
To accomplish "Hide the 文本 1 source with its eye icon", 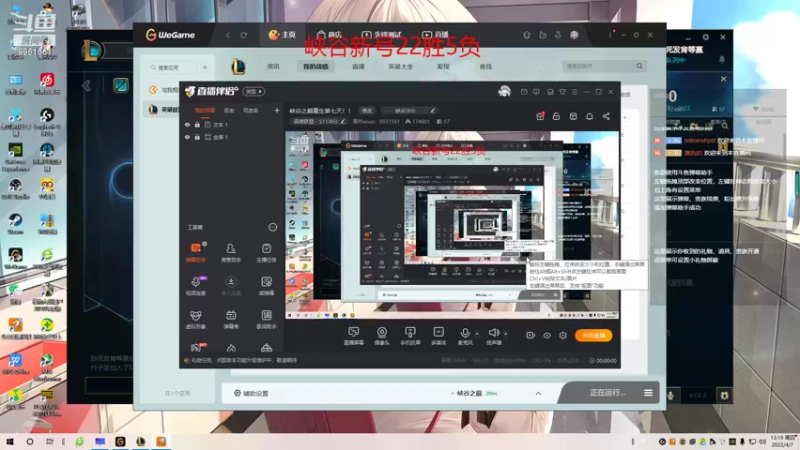I will [187, 124].
